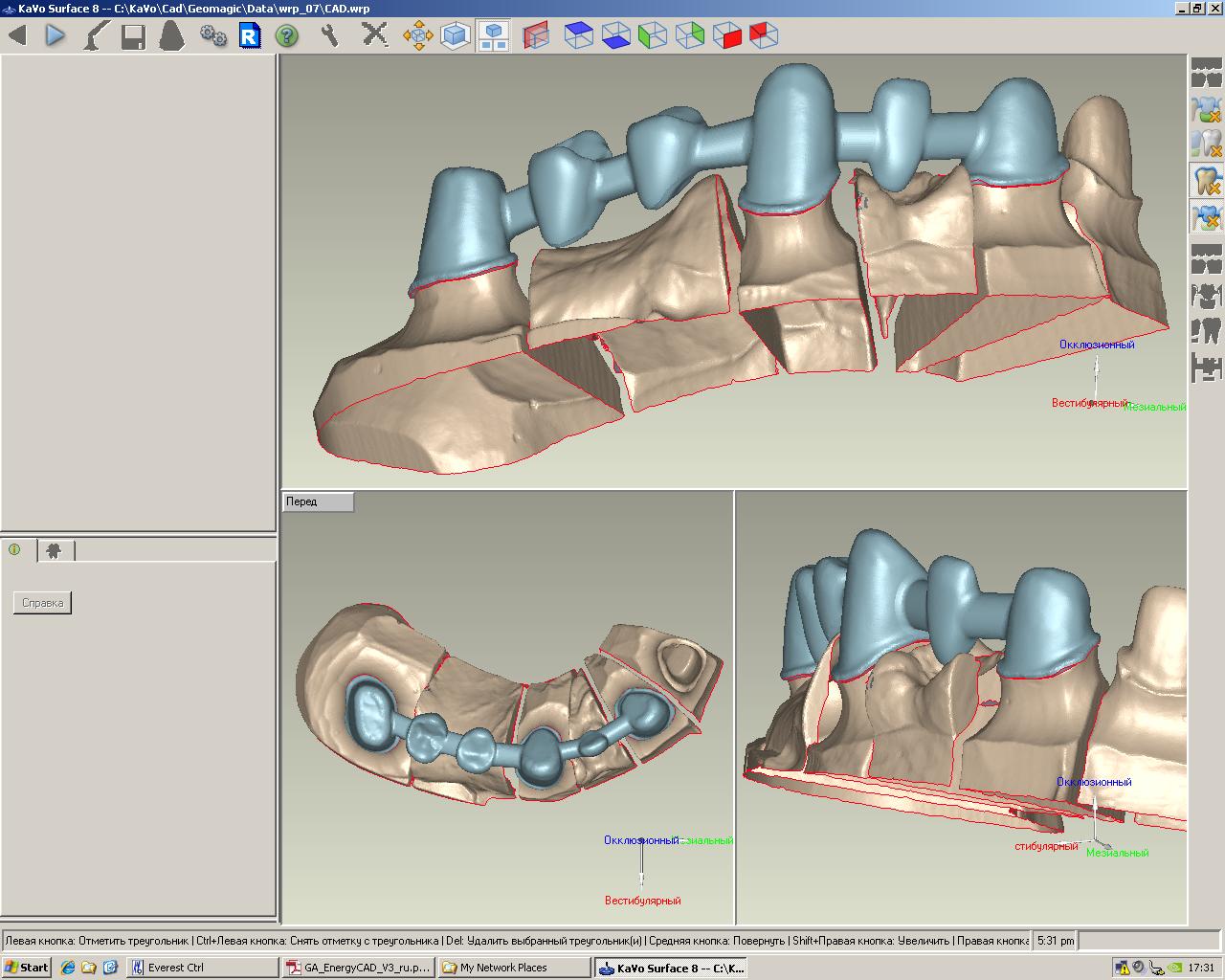Switch to single 3D cube view

(x=455, y=36)
